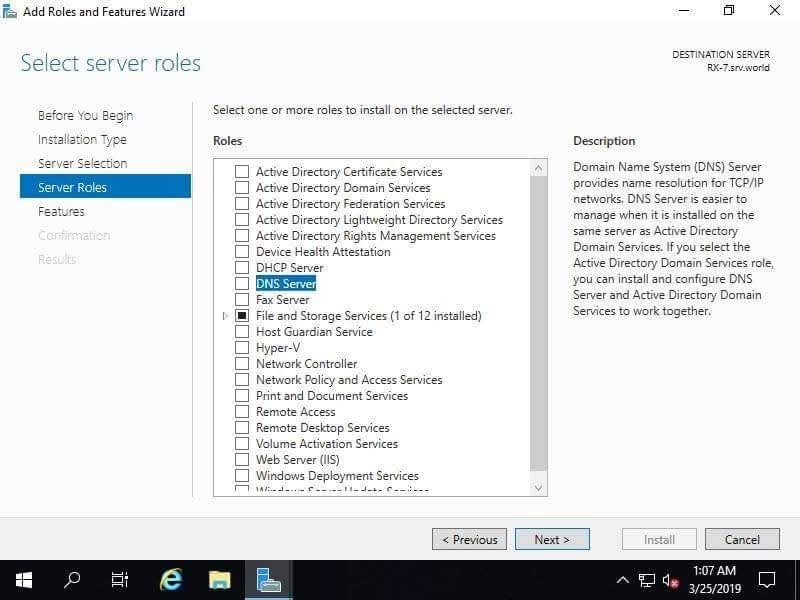This screenshot has height=600, width=800.
Task: Cancel the Add Roles wizard
Action: coord(742,539)
